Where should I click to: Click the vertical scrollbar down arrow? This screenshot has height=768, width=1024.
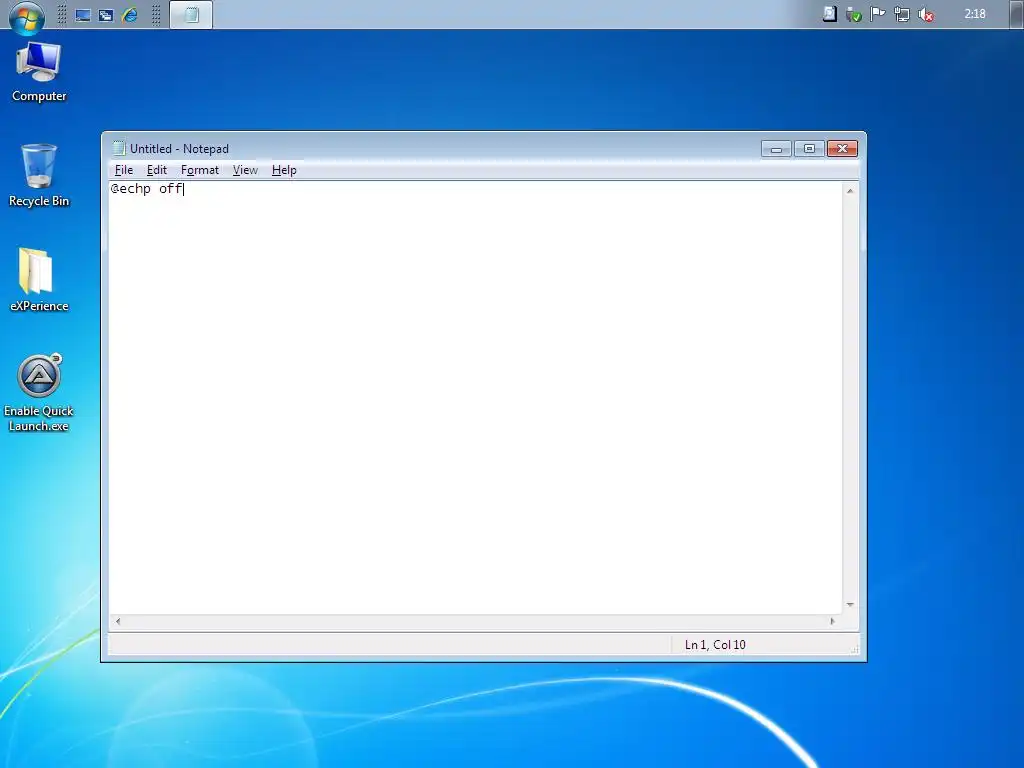click(x=850, y=605)
